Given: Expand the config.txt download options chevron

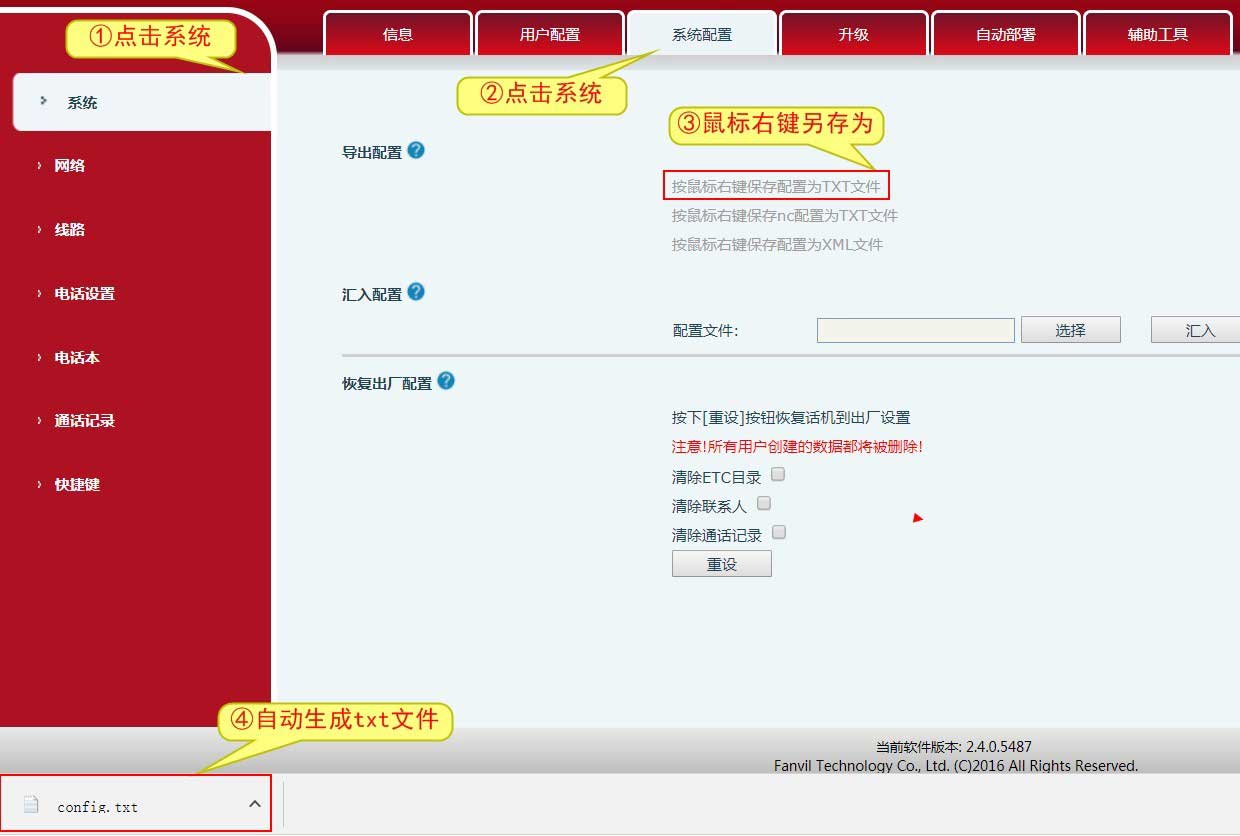Looking at the screenshot, I should 253,803.
